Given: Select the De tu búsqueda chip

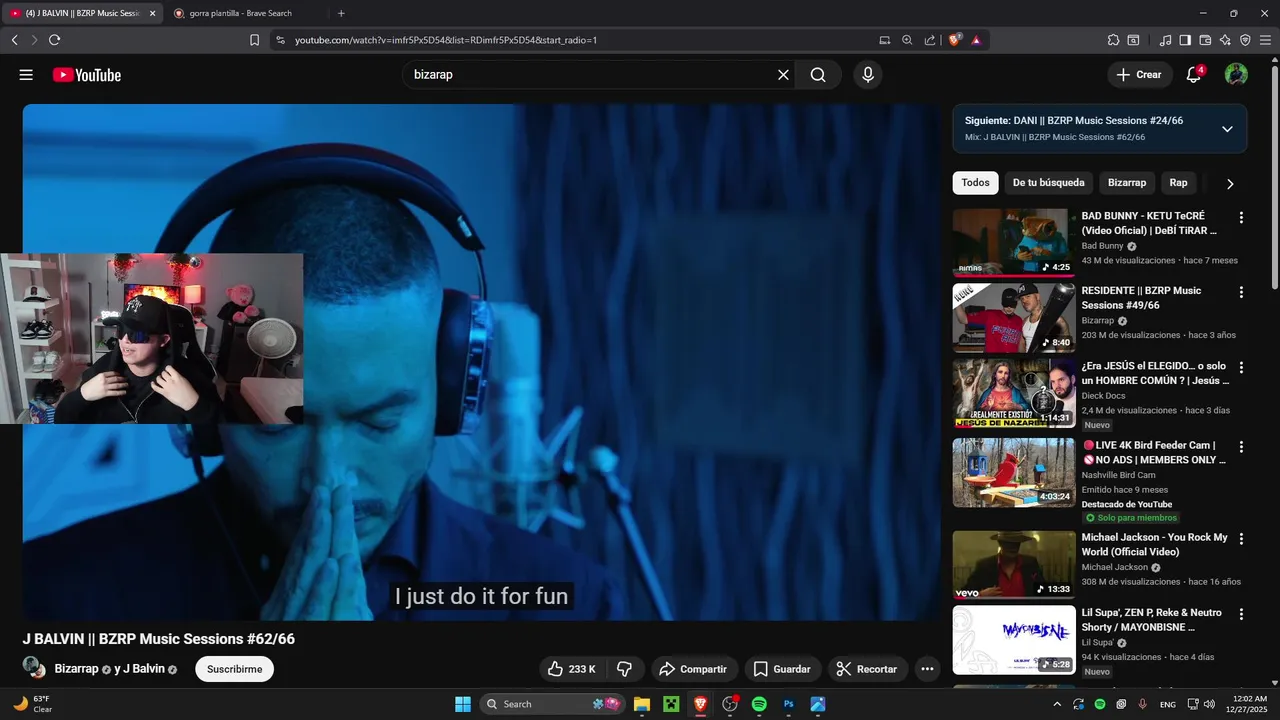Looking at the screenshot, I should pos(1048,183).
